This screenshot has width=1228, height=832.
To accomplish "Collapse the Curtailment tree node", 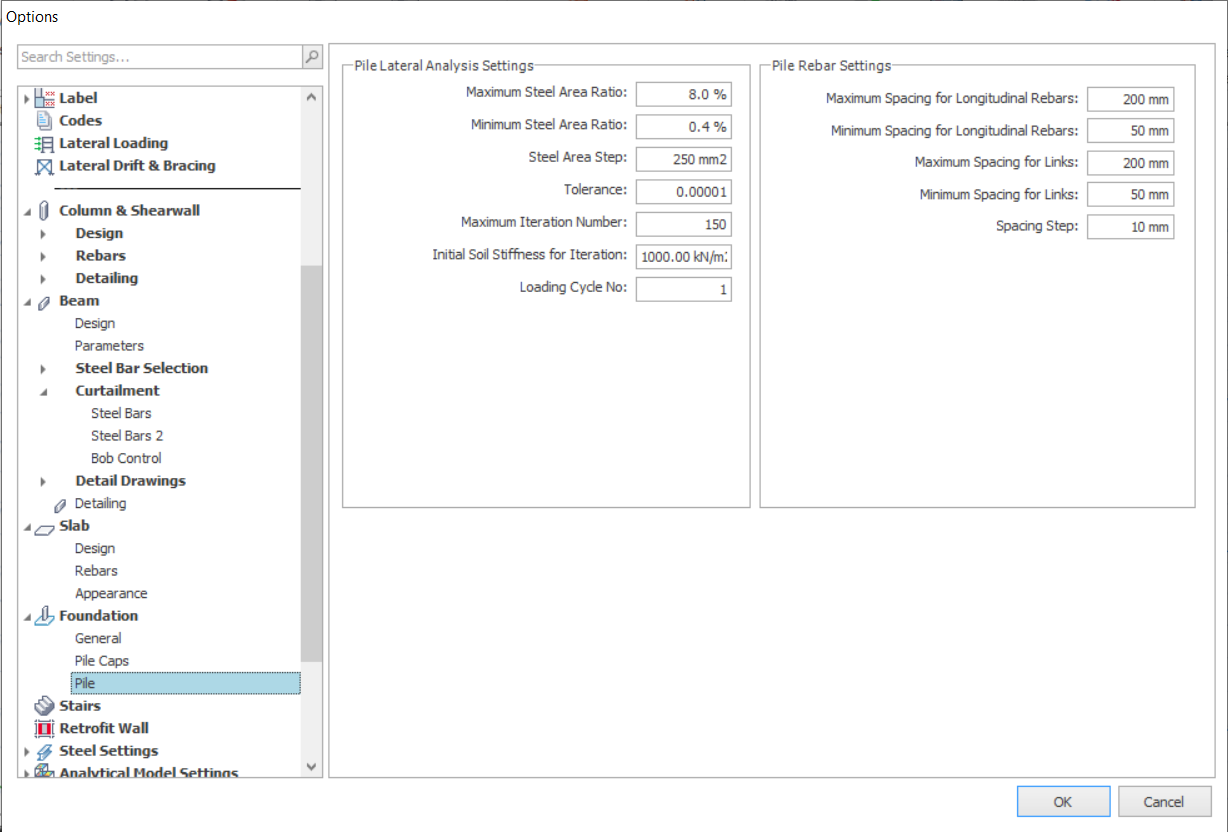I will pyautogui.click(x=43, y=391).
